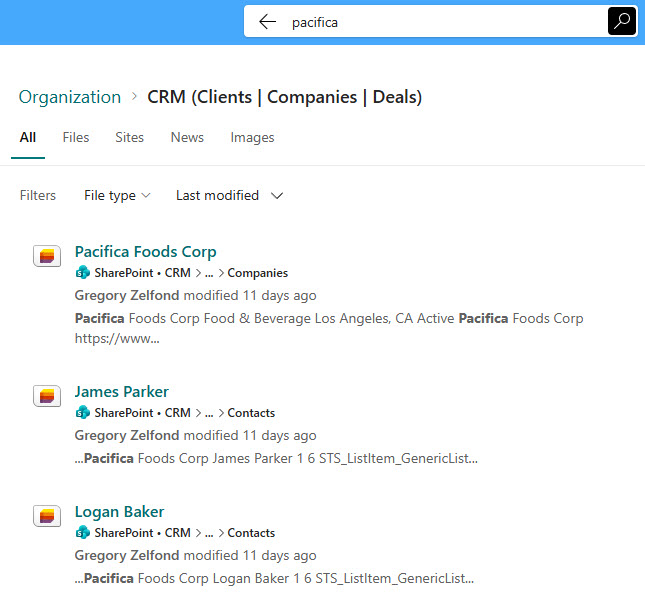Go to Organization breadcrumb link
Image resolution: width=645 pixels, height=600 pixels.
pyautogui.click(x=70, y=97)
